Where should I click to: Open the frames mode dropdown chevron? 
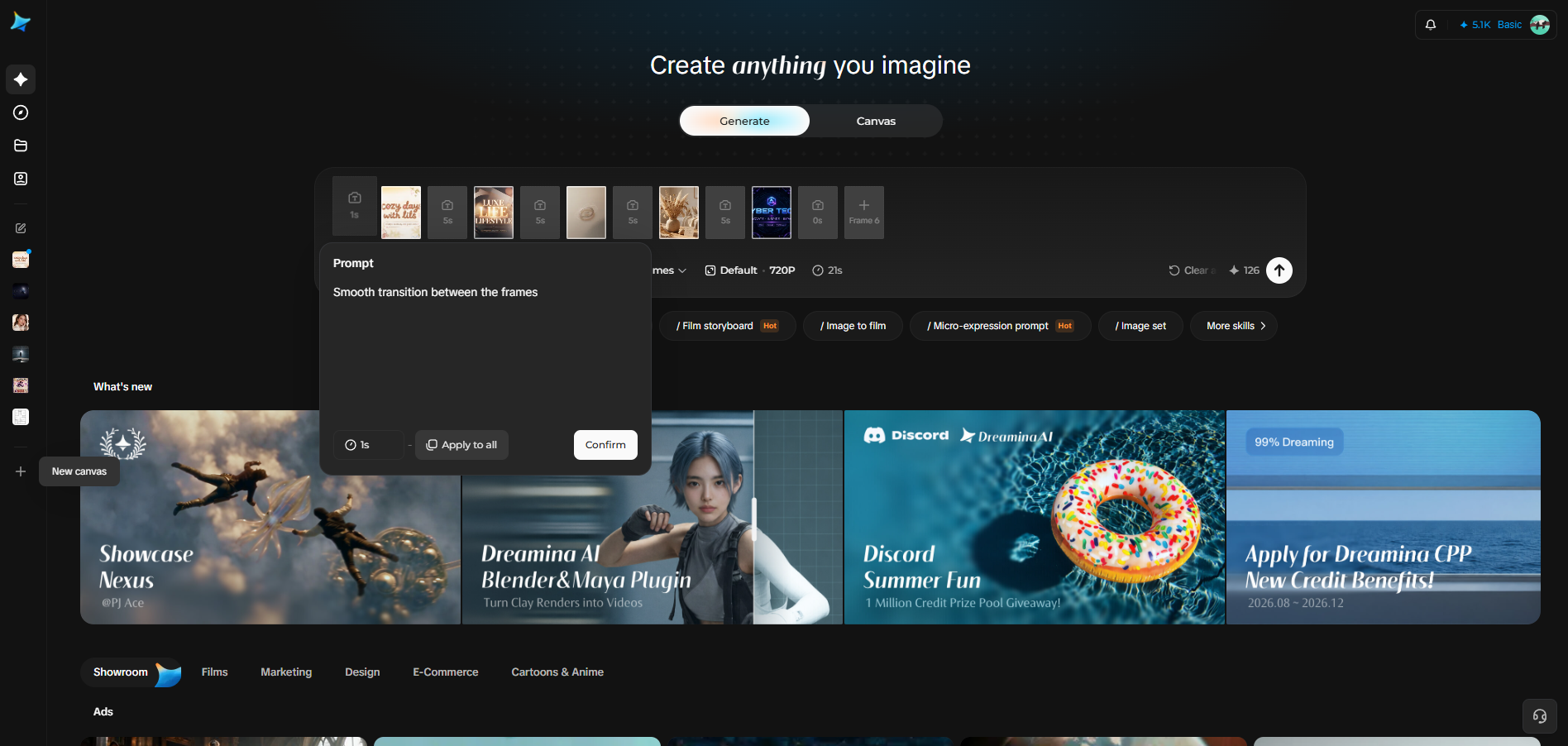point(682,270)
